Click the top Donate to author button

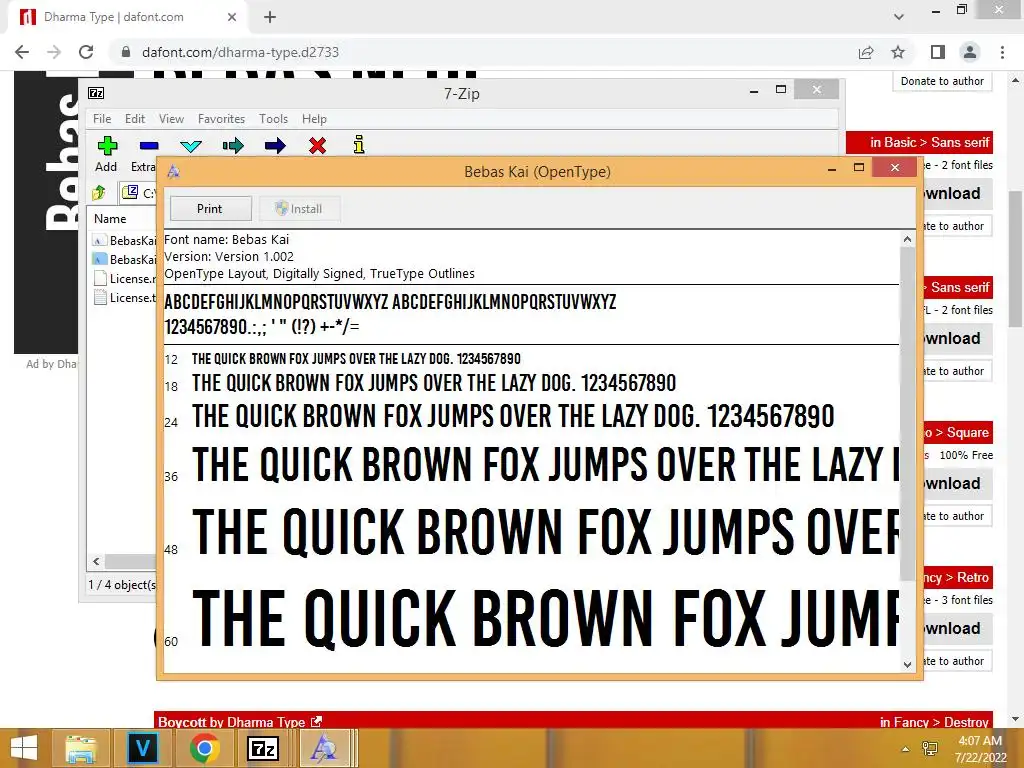(x=942, y=81)
